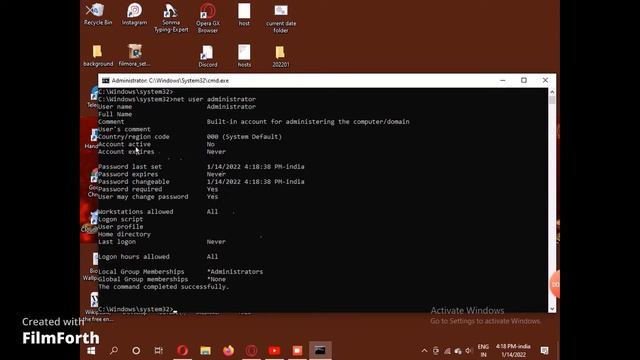Click the cmd vertical scrollbar thumb

pos(552,100)
